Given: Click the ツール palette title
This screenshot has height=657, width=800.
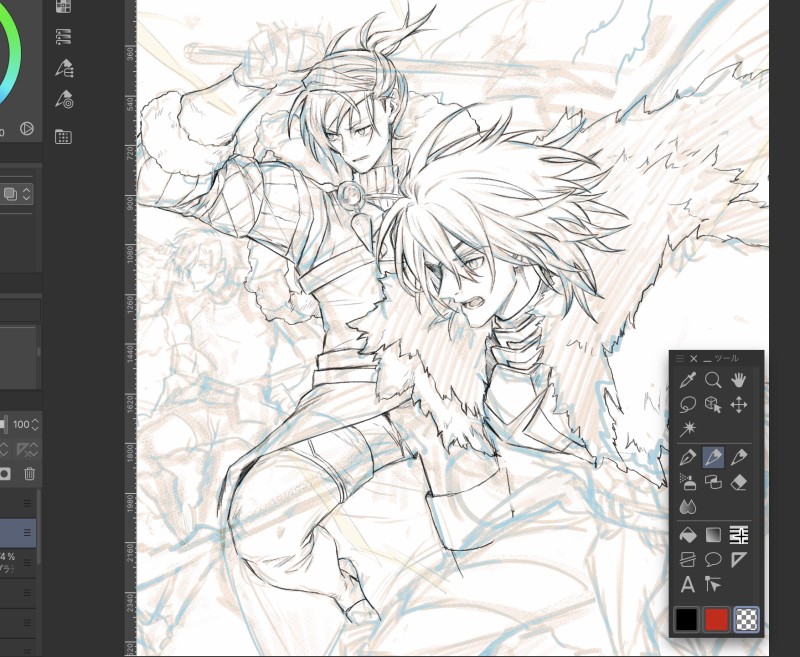Looking at the screenshot, I should (x=726, y=359).
